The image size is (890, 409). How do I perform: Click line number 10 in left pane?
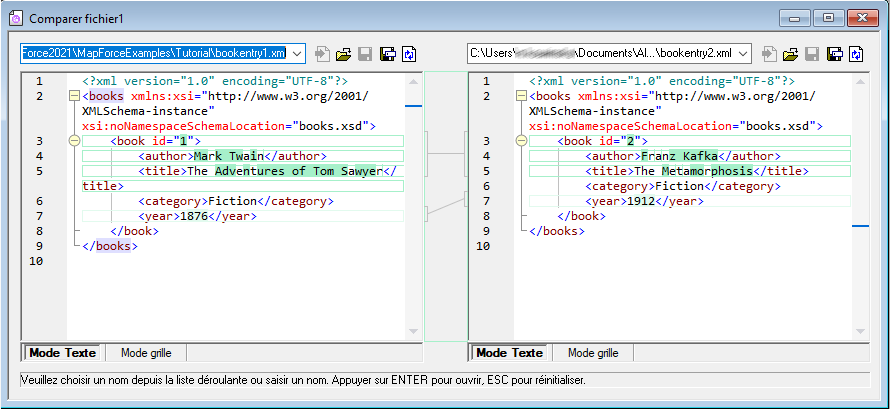[36, 262]
